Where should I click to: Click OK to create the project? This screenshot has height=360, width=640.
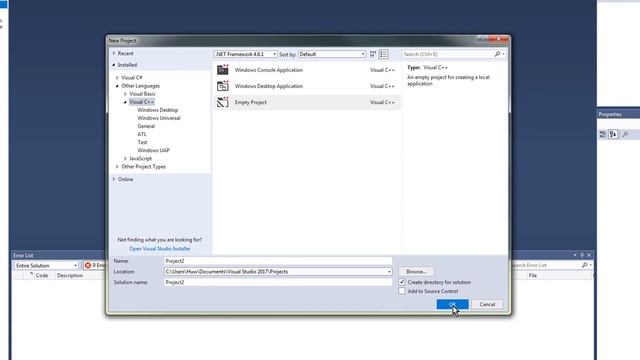[452, 304]
